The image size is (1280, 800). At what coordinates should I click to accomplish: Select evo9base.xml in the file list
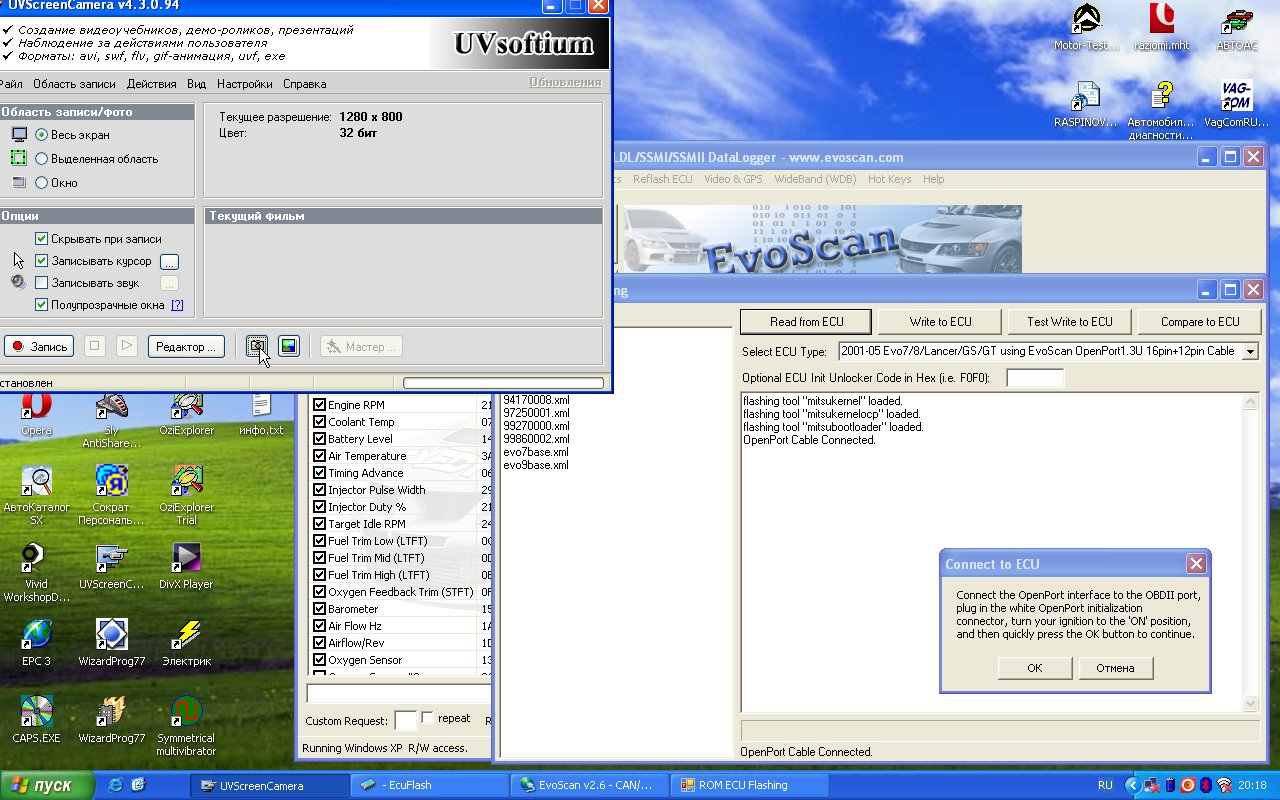click(x=536, y=465)
